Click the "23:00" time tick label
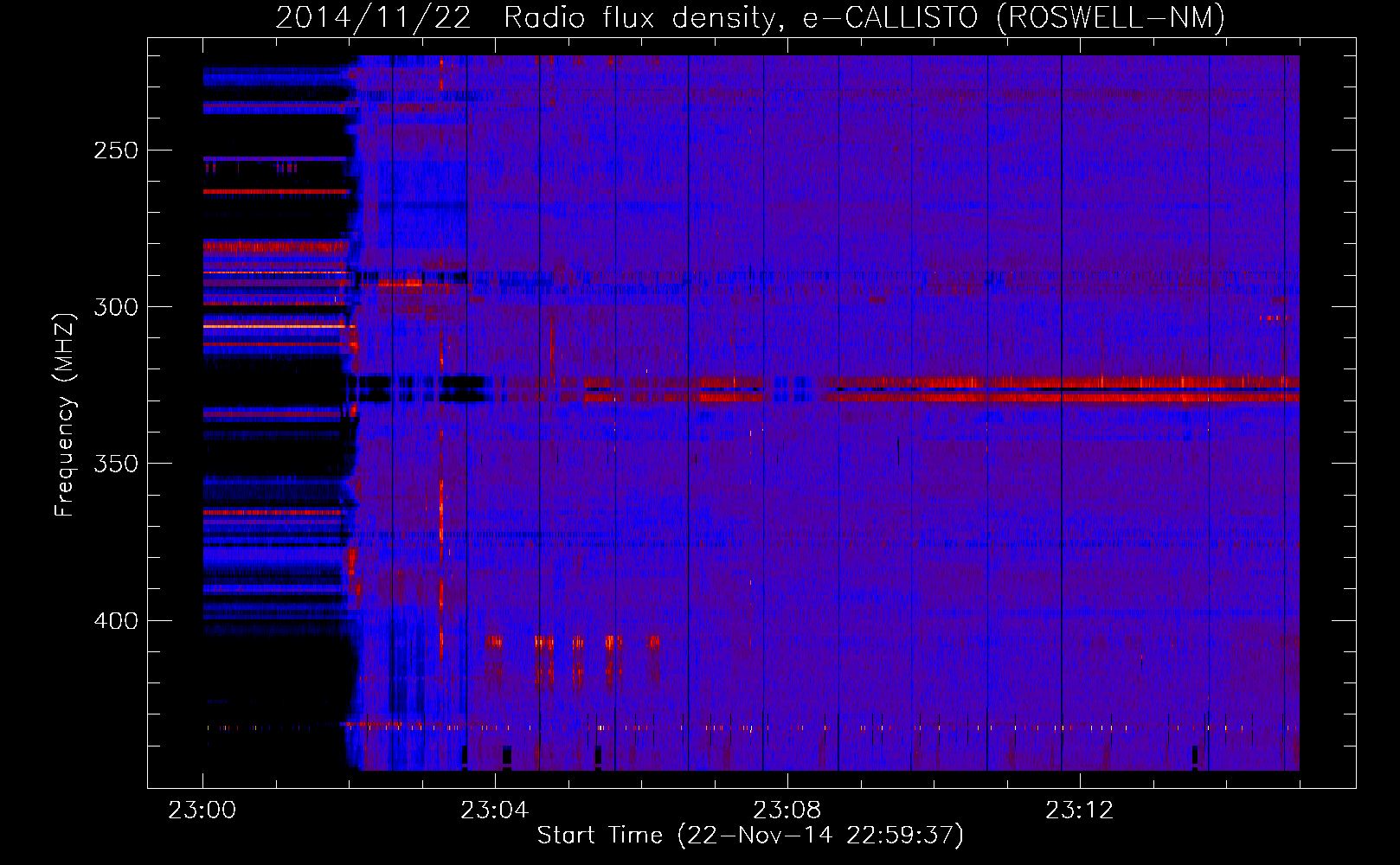Viewport: 1400px width, 865px height. coord(202,811)
